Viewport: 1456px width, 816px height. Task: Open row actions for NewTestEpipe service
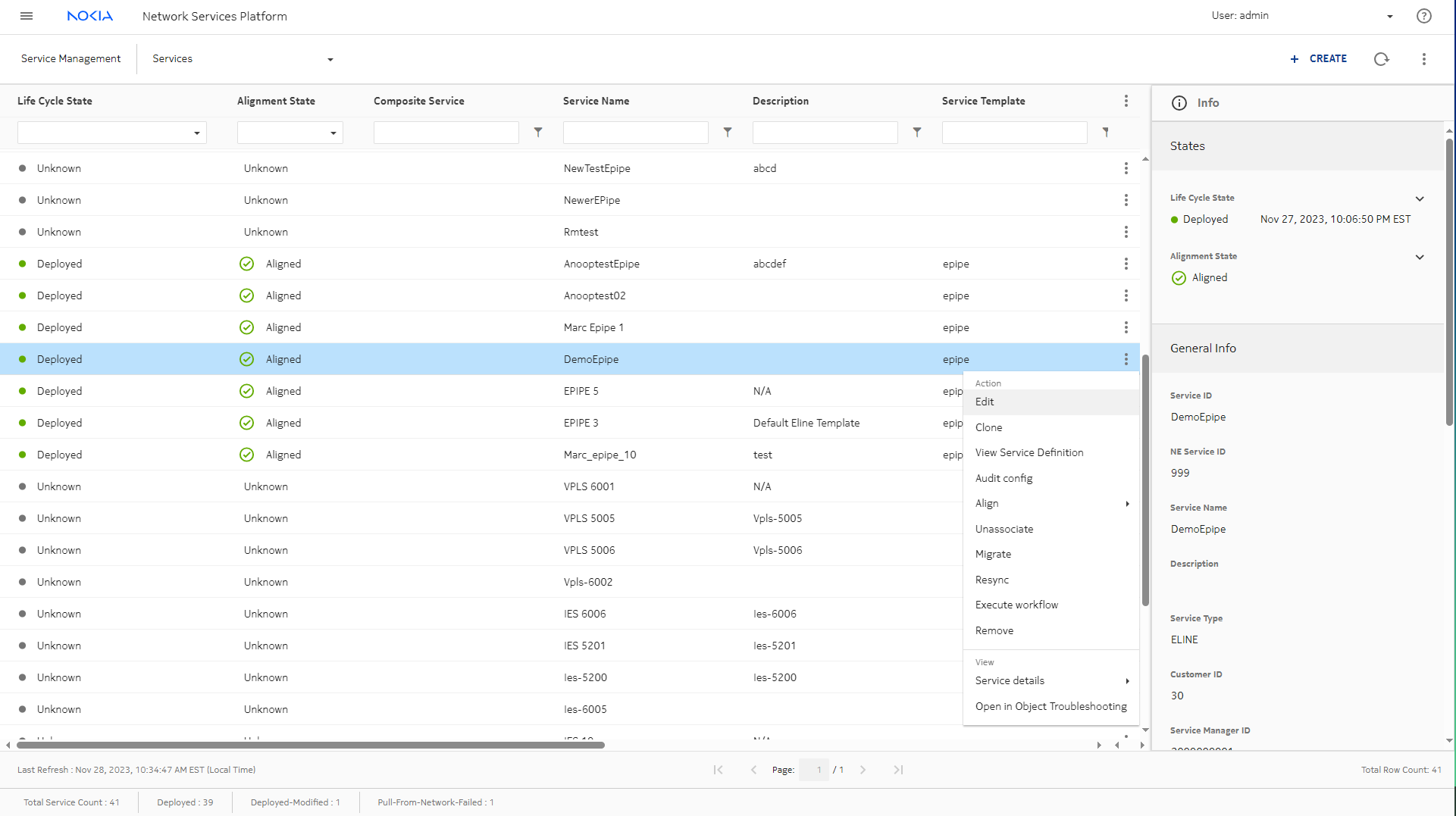[x=1126, y=168]
